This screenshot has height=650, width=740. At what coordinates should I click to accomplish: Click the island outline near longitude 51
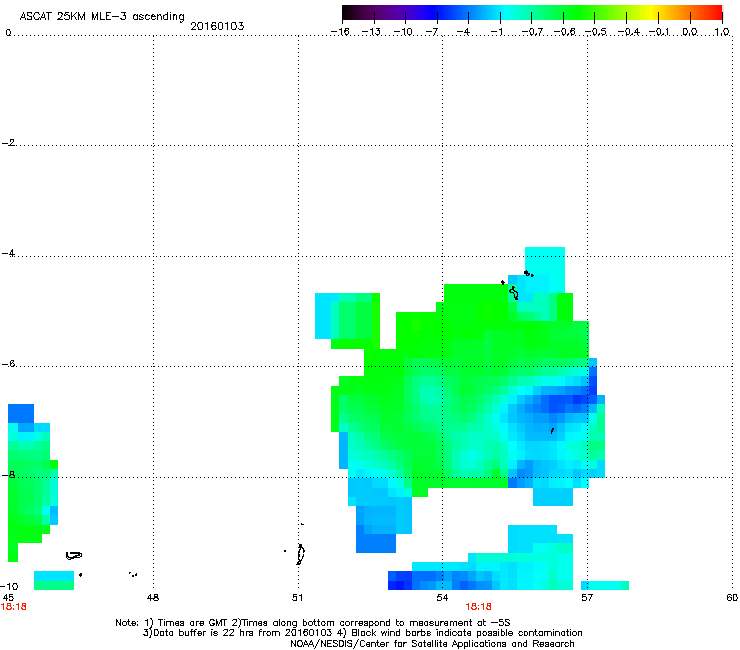click(x=300, y=554)
